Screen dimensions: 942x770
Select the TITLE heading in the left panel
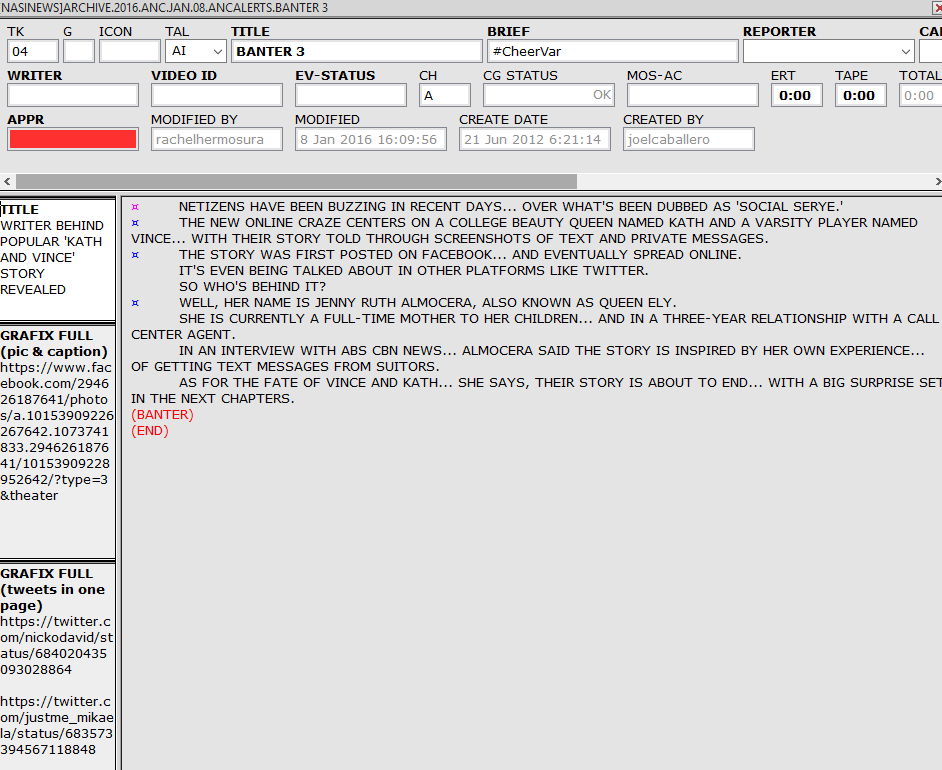click(20, 210)
